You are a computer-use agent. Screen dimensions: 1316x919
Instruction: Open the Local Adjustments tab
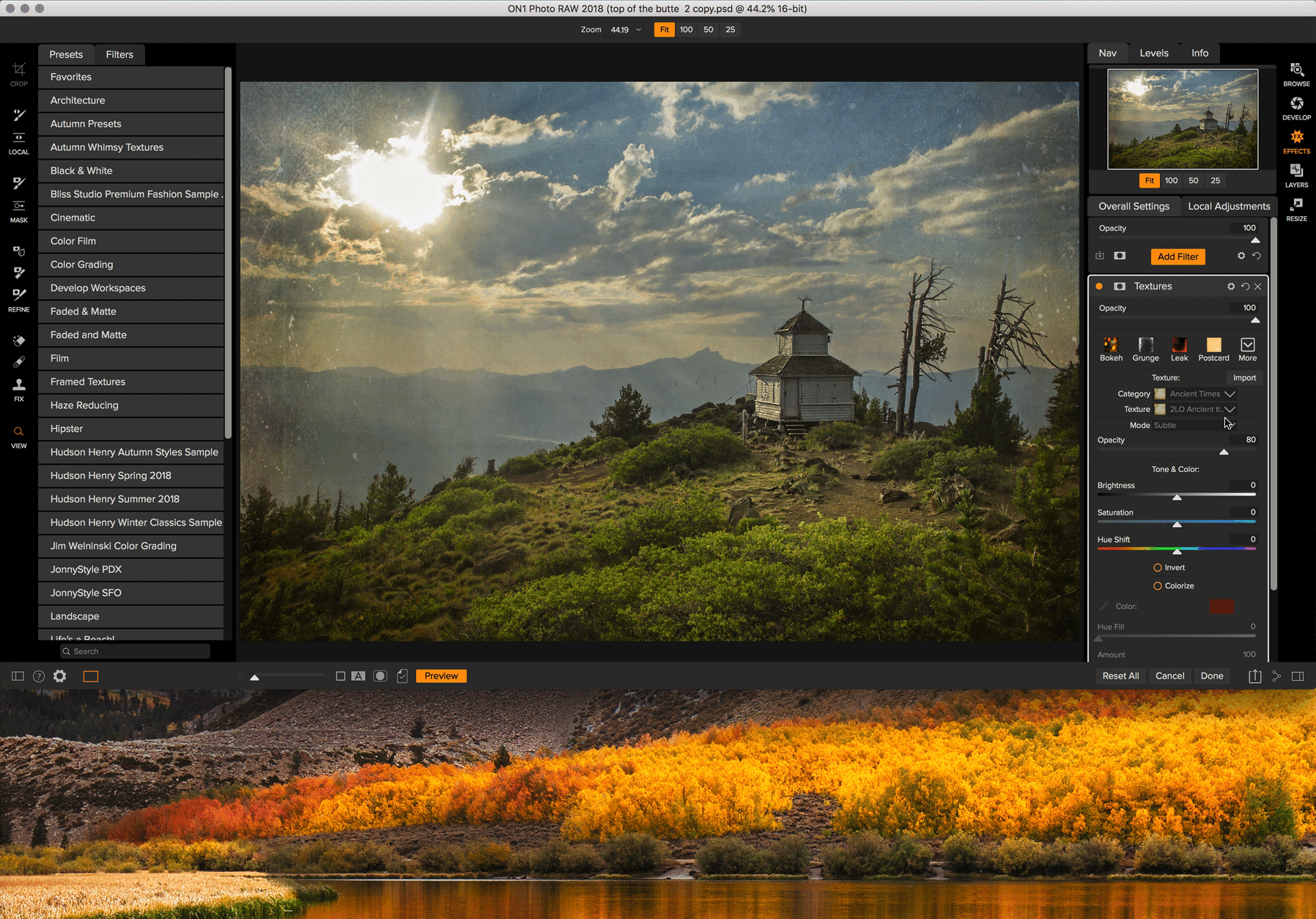point(1229,207)
